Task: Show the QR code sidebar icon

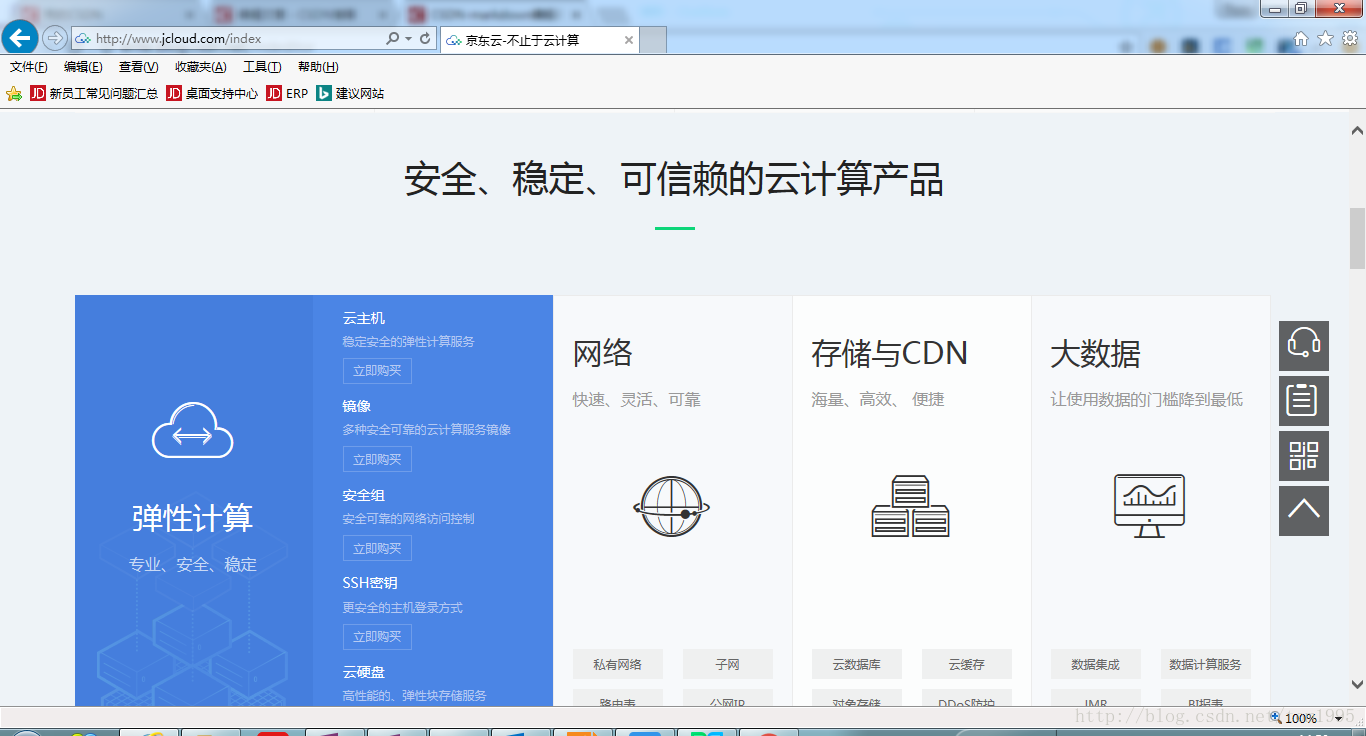Action: click(x=1304, y=456)
